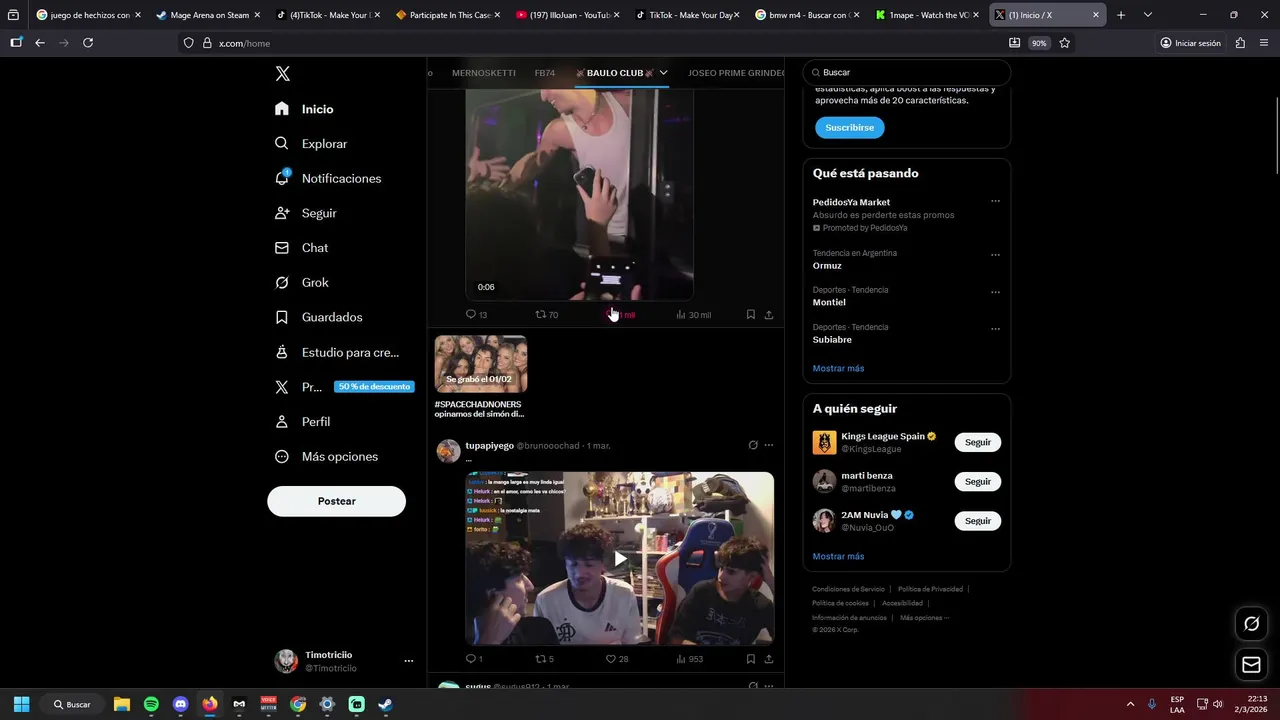This screenshot has height=720, width=1280.
Task: Open Notificaciones in the sidebar
Action: [328, 178]
